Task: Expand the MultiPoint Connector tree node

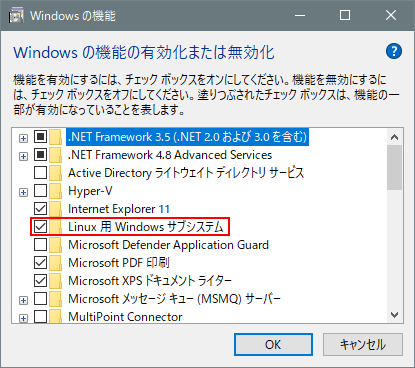Action: (x=23, y=318)
